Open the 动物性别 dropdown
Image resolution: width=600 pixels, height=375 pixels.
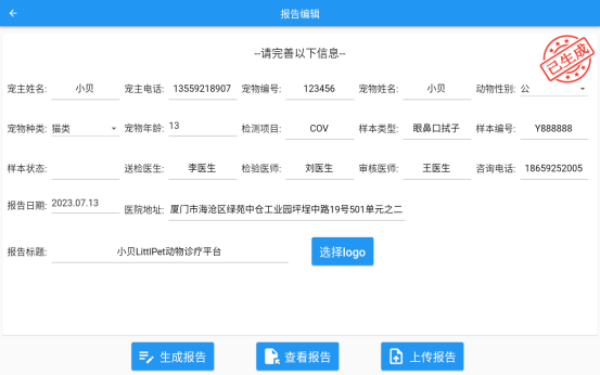coord(554,89)
